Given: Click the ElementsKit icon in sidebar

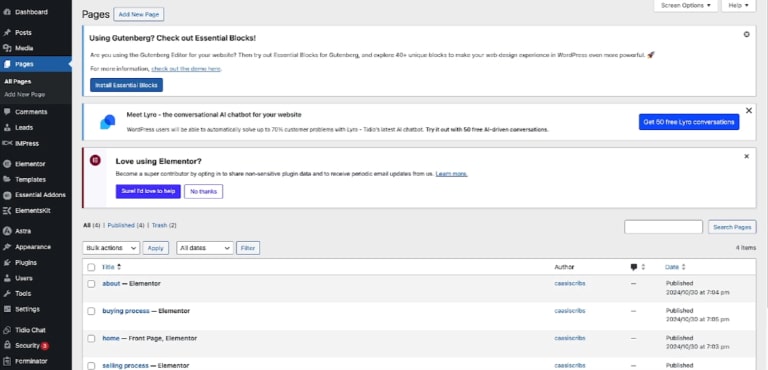Looking at the screenshot, I should tap(7, 211).
